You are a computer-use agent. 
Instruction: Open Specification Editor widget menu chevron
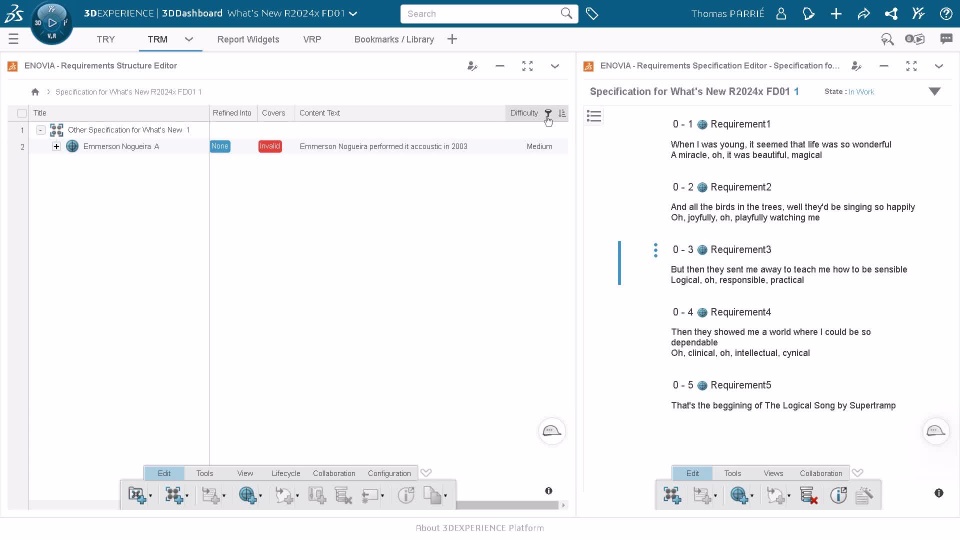[939, 66]
